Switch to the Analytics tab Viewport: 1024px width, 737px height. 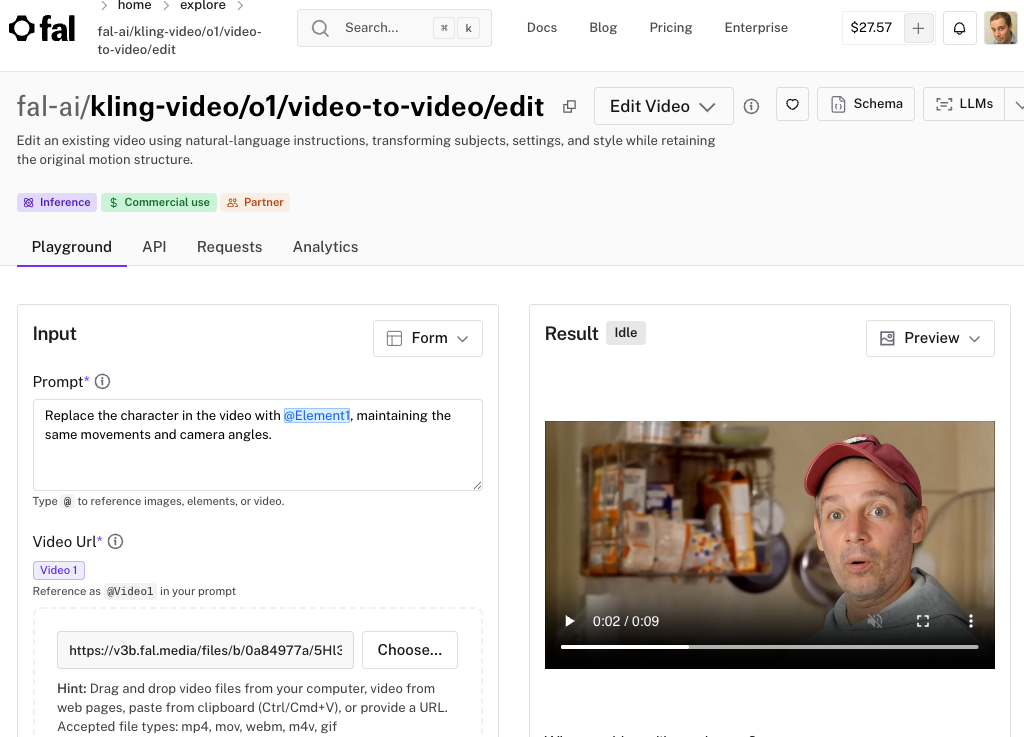tap(325, 247)
